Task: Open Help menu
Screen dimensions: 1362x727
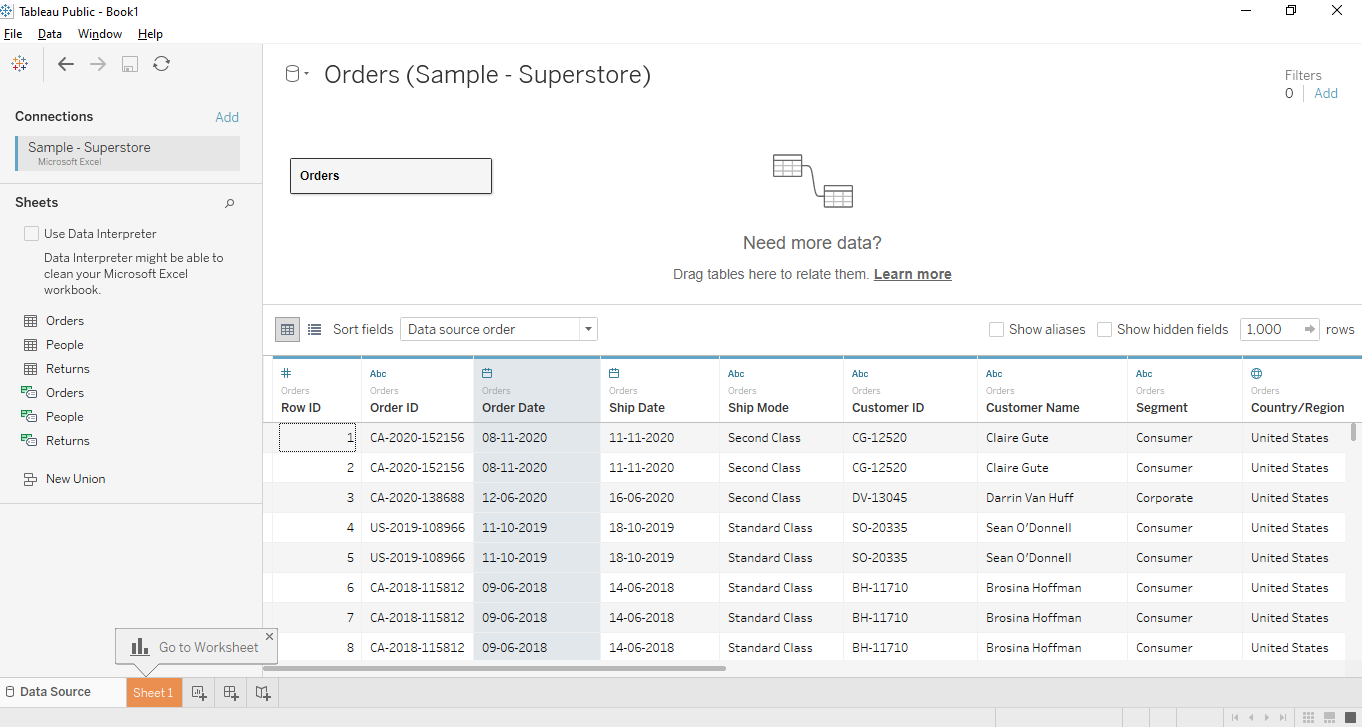Action: pyautogui.click(x=150, y=34)
